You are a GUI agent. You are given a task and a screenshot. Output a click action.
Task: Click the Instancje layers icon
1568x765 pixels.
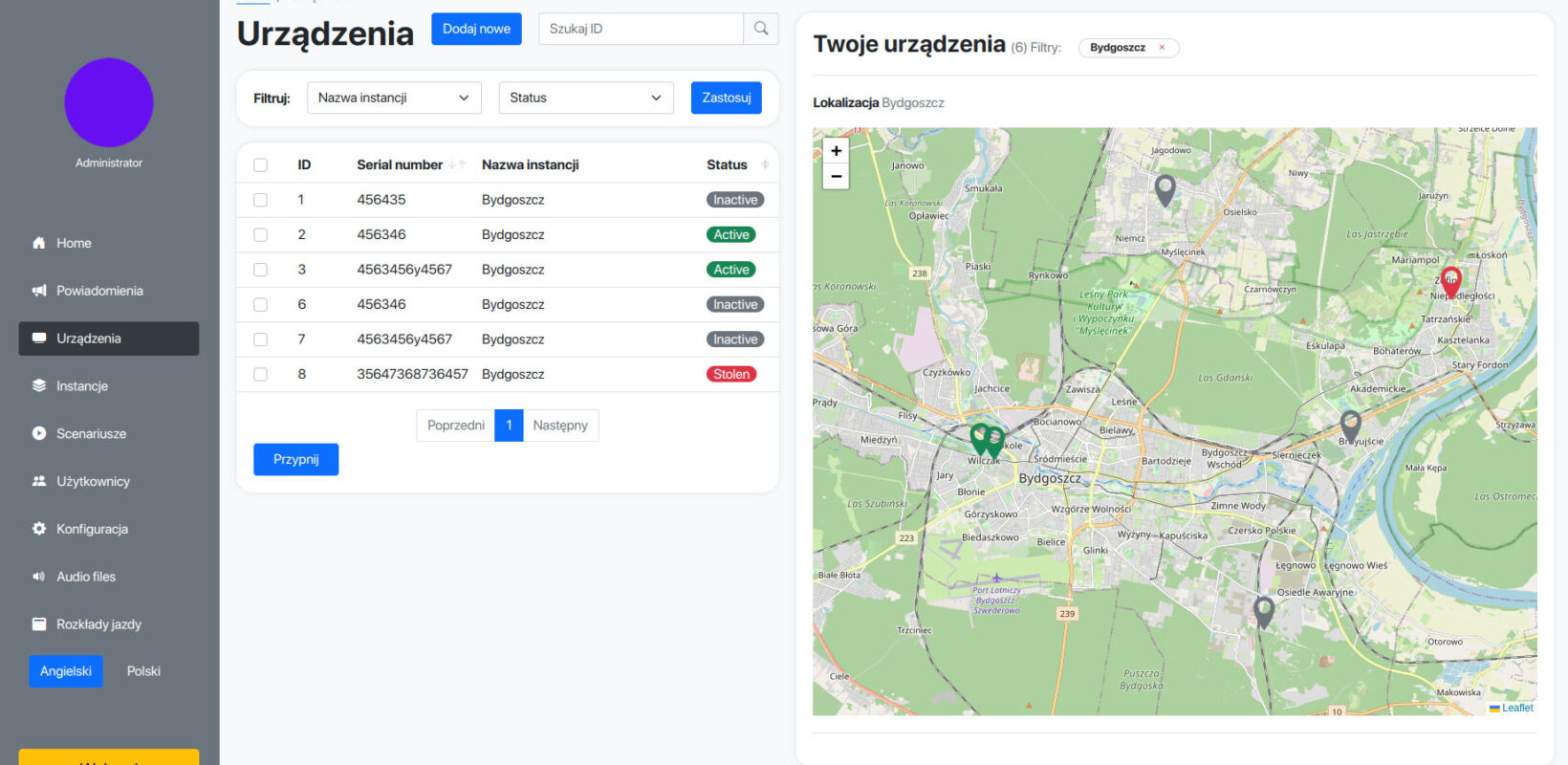point(39,386)
